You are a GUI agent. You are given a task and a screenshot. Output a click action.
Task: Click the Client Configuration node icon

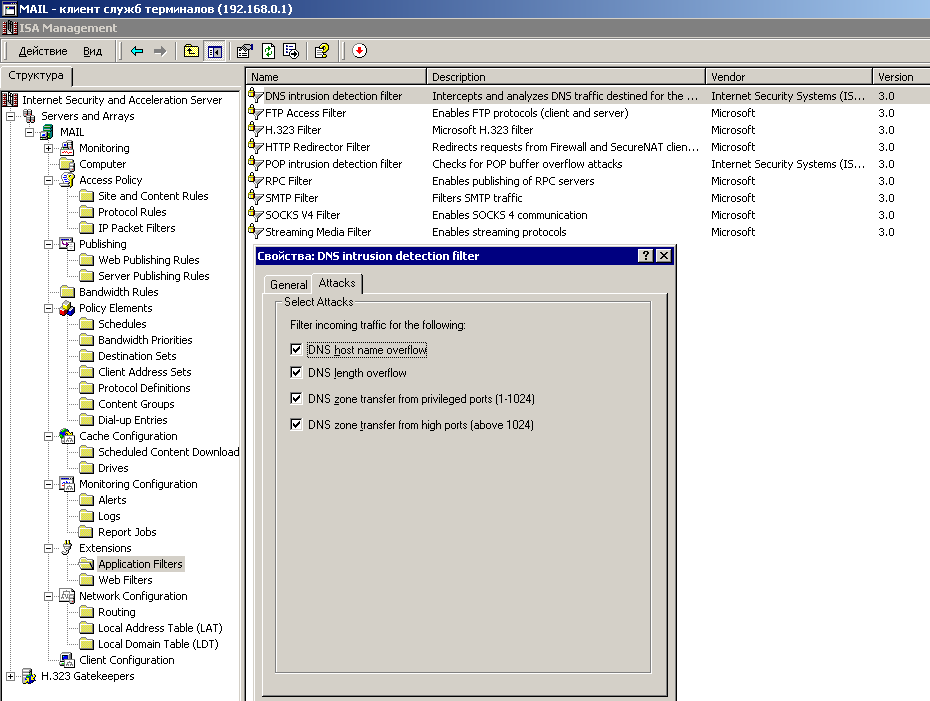[67, 660]
